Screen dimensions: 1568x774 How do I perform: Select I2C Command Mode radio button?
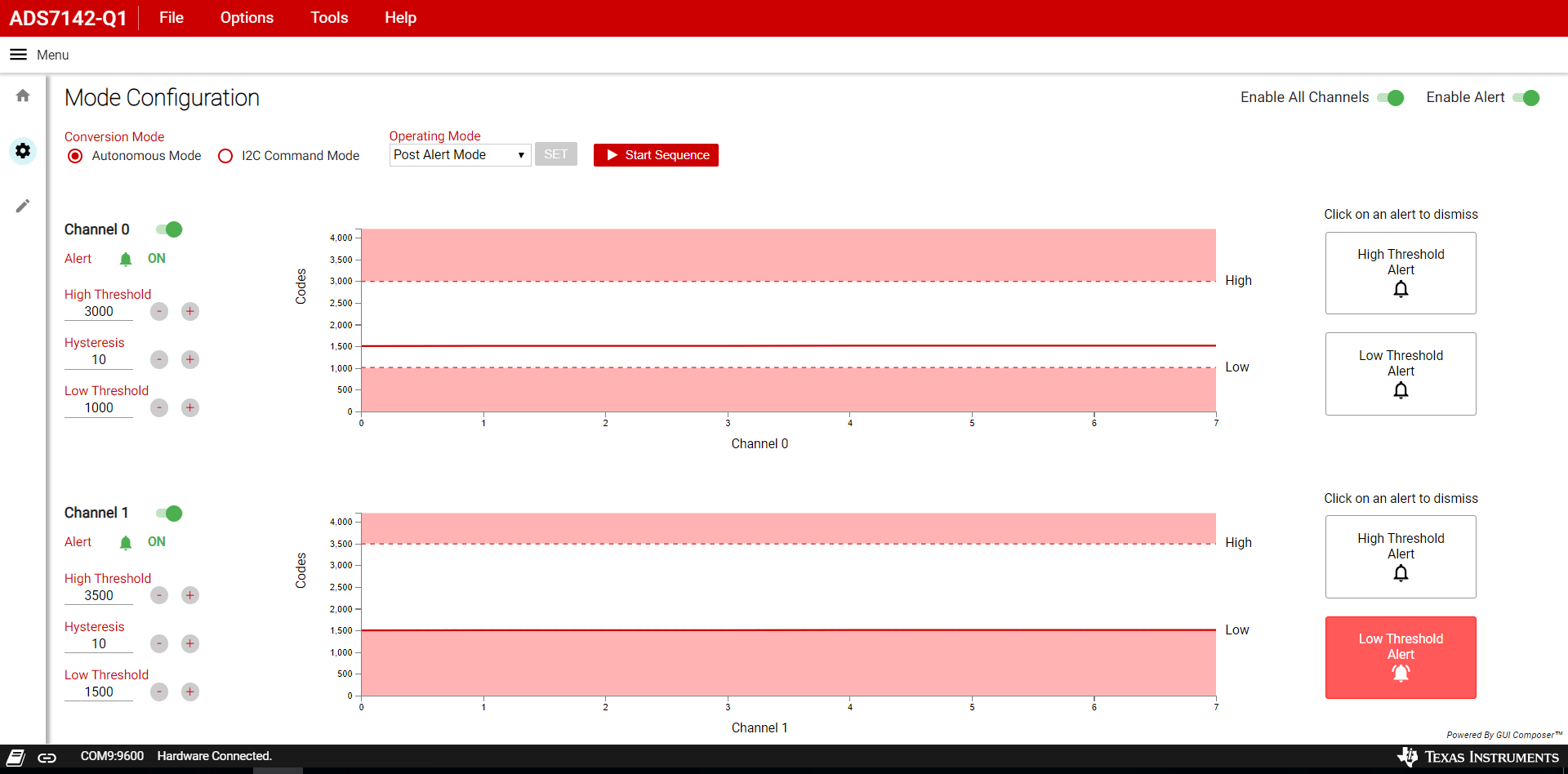pos(226,156)
